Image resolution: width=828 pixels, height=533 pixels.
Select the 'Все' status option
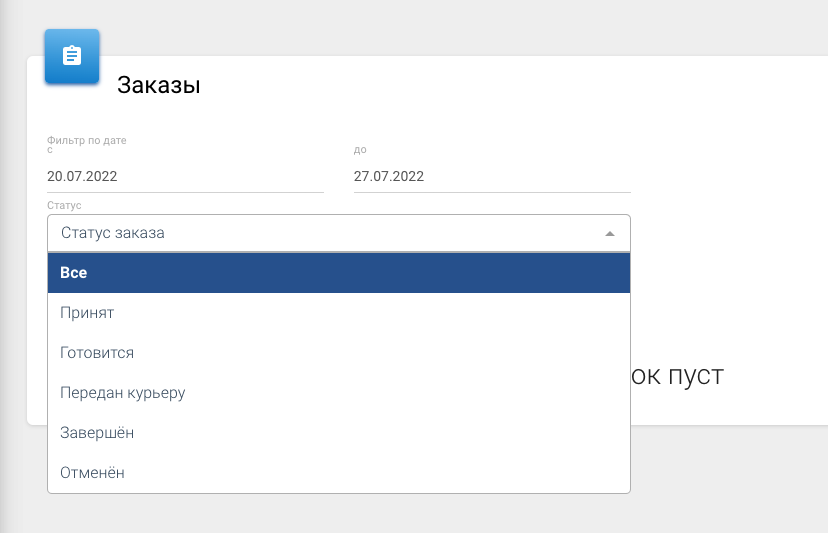(x=338, y=273)
